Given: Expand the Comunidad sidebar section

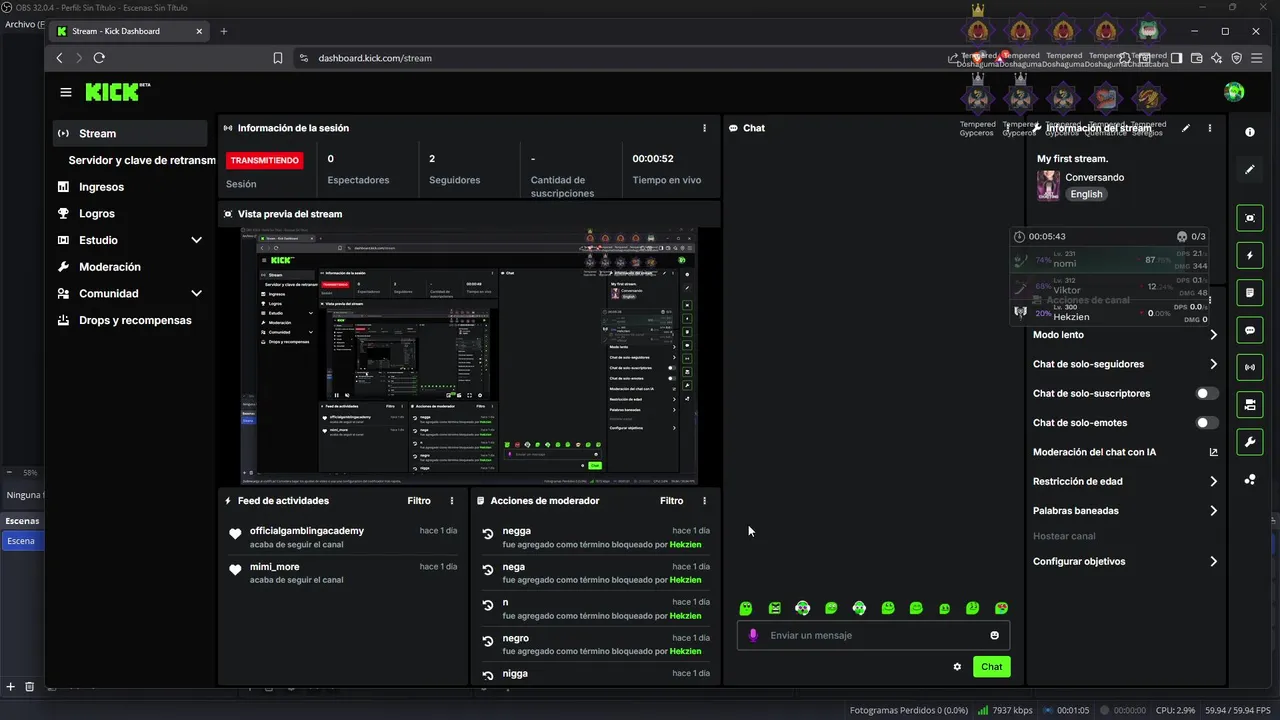Looking at the screenshot, I should tap(196, 294).
